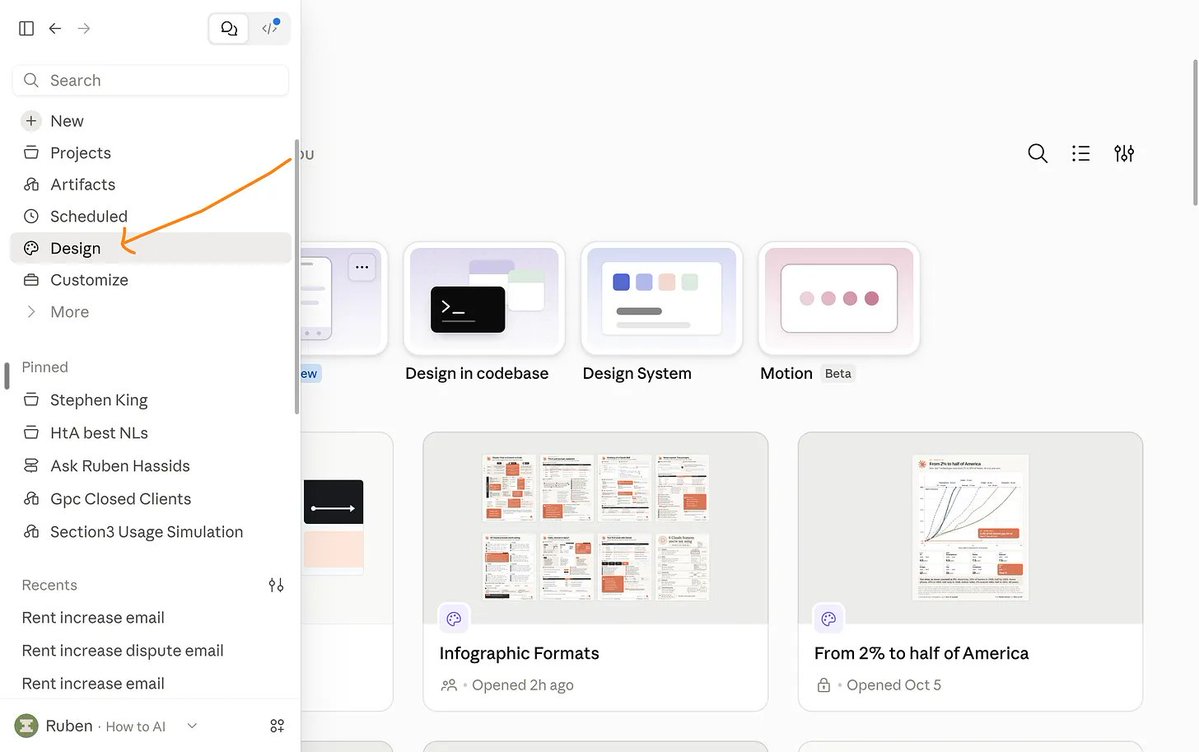Screen dimensions: 1199x752
Task: Focus the sidebar Search field
Action: [x=151, y=80]
